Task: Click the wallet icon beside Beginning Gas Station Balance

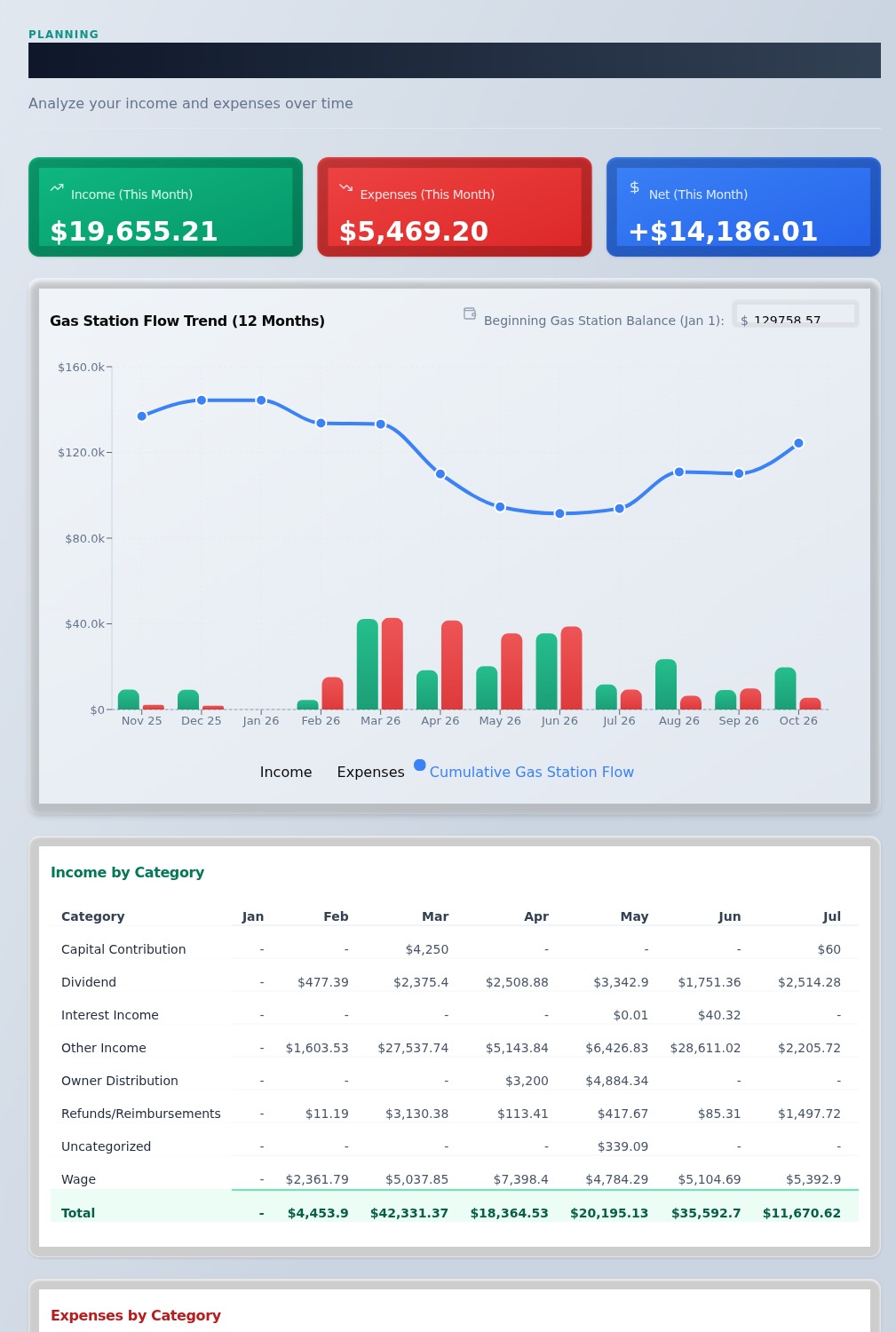Action: click(470, 313)
